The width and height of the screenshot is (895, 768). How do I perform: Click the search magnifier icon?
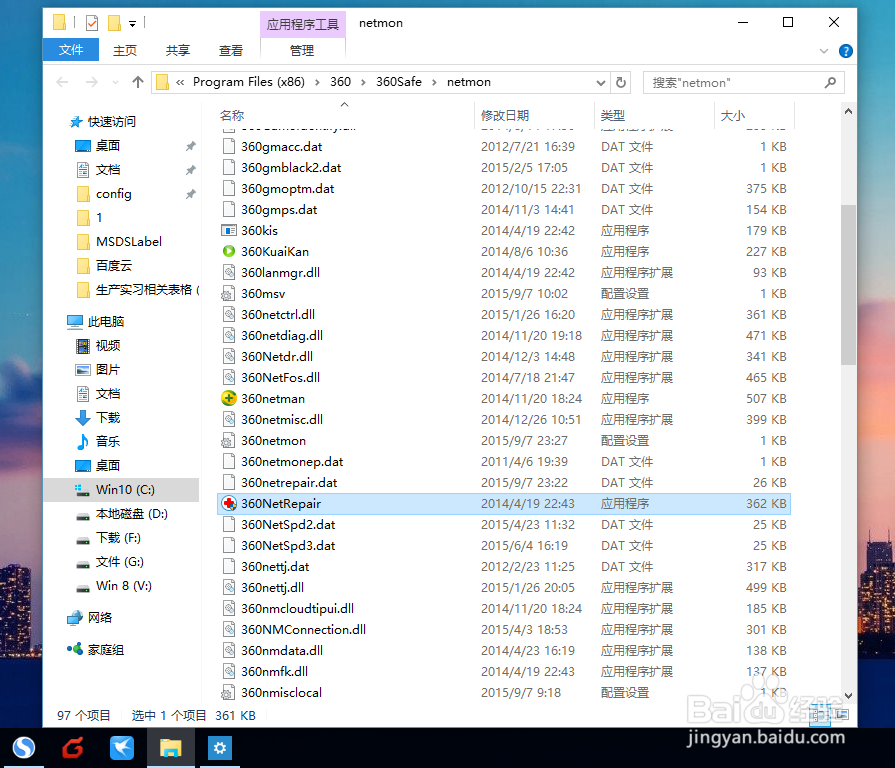click(831, 82)
